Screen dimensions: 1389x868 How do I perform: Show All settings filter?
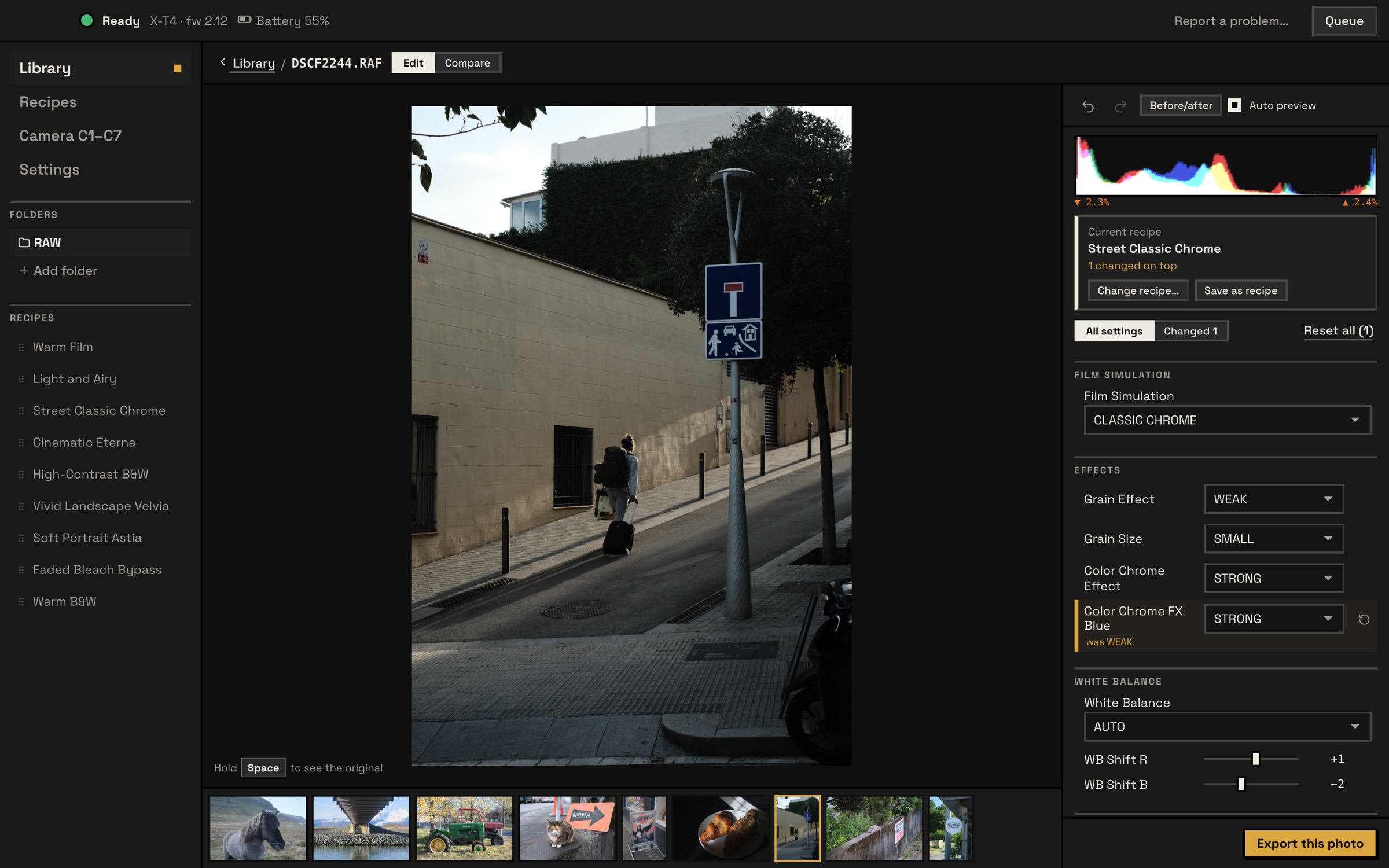[1114, 331]
